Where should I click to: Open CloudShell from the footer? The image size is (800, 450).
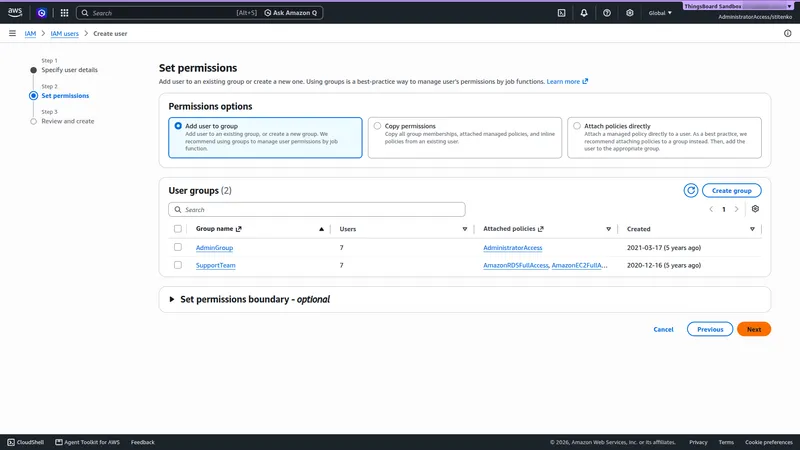(x=26, y=442)
